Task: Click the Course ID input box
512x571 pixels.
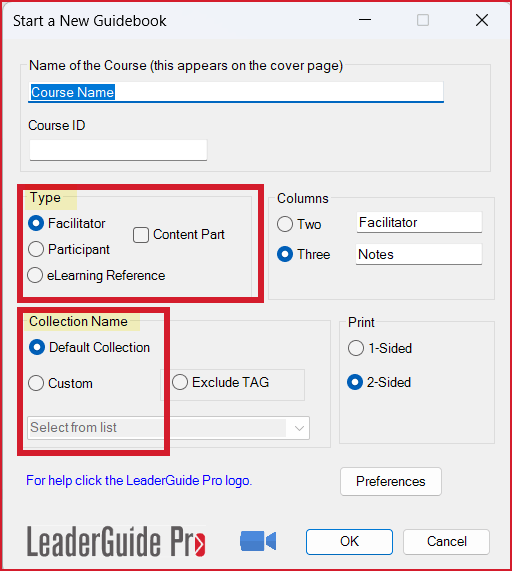Action: pos(118,150)
